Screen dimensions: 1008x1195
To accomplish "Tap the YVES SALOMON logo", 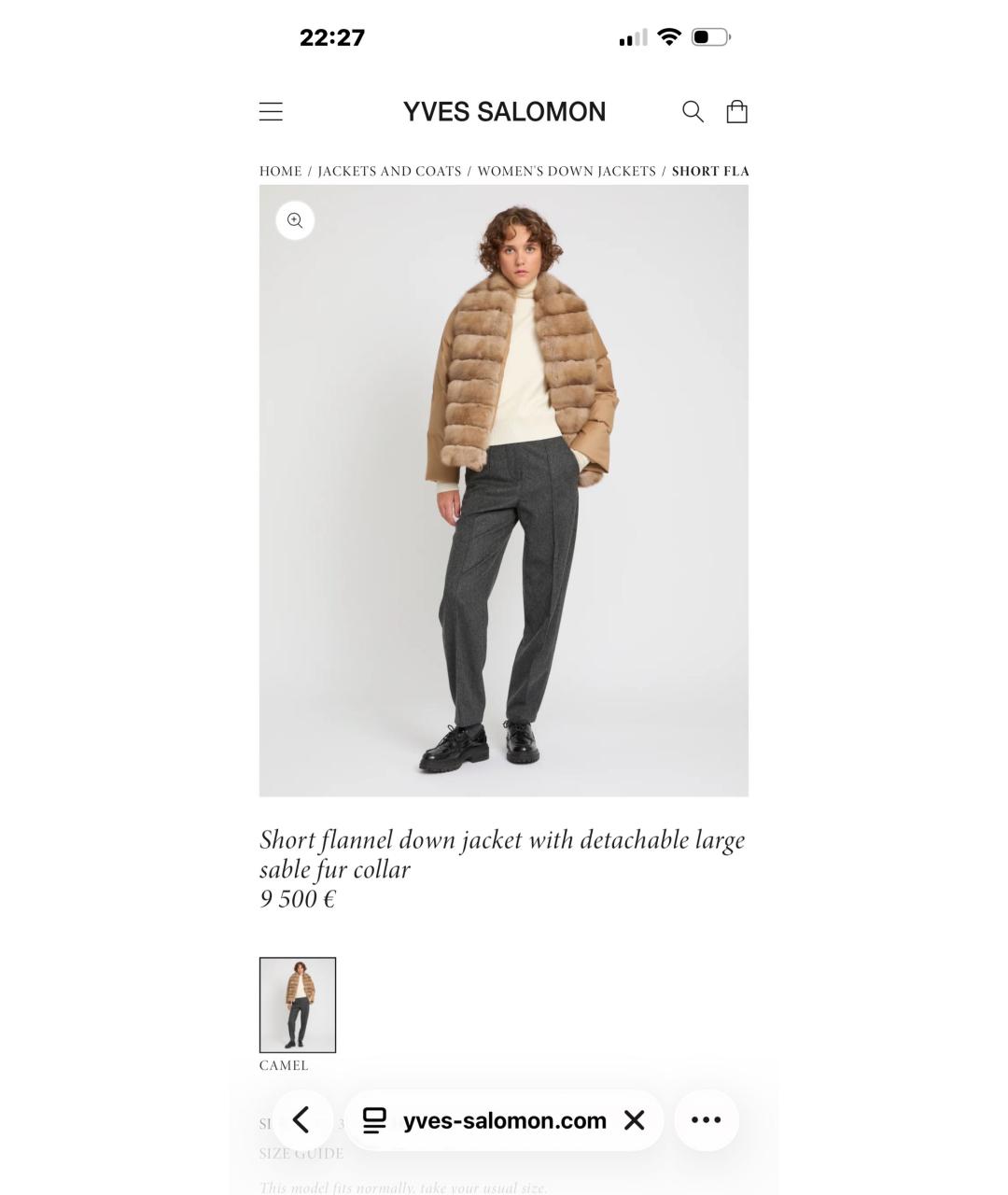I will pos(504,112).
